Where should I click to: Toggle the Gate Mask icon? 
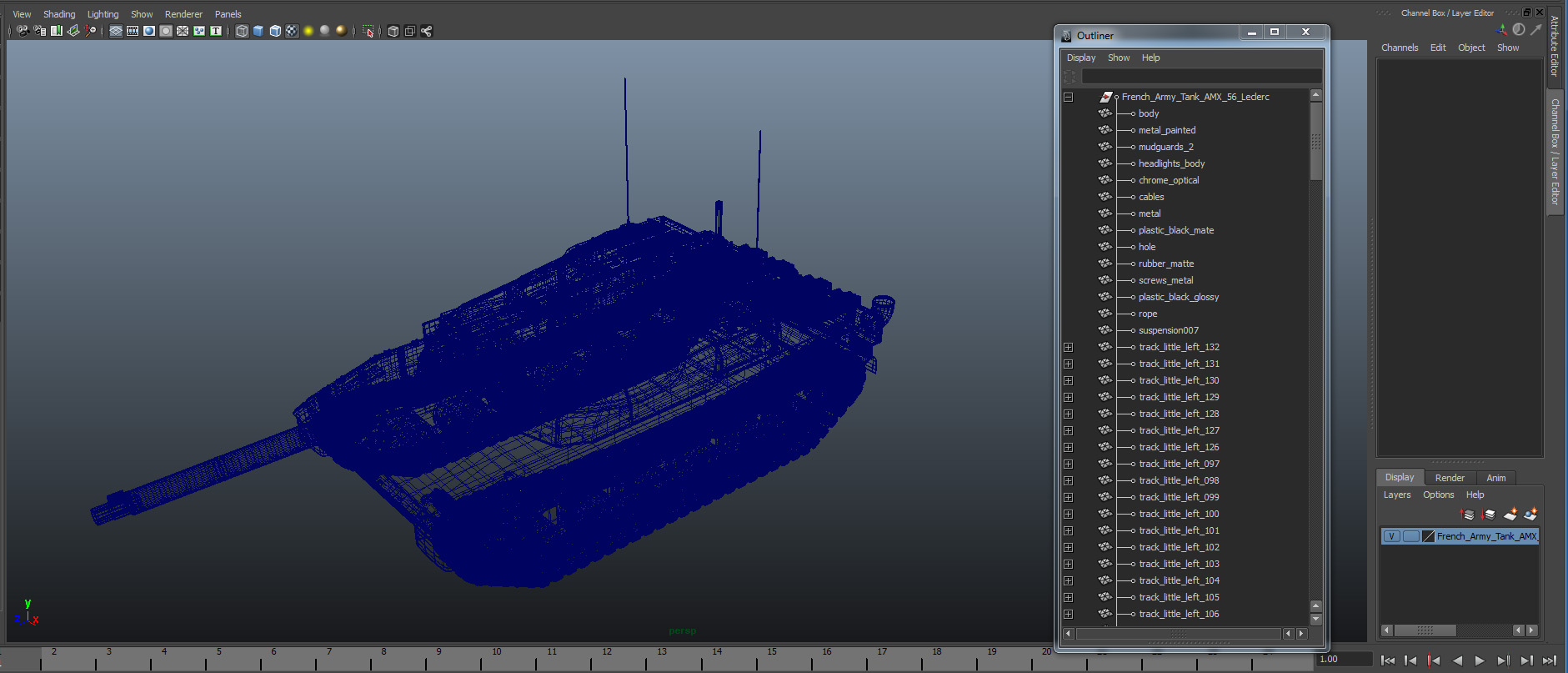click(x=166, y=31)
